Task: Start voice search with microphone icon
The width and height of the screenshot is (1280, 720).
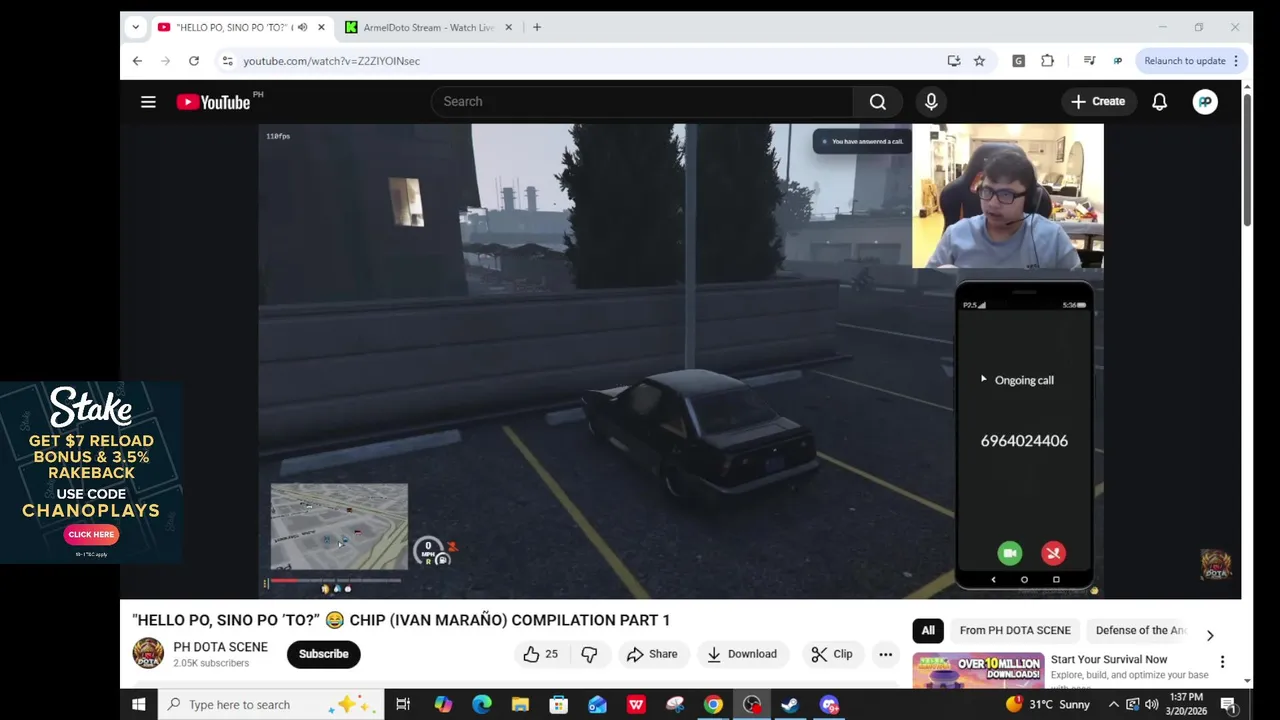Action: click(931, 101)
